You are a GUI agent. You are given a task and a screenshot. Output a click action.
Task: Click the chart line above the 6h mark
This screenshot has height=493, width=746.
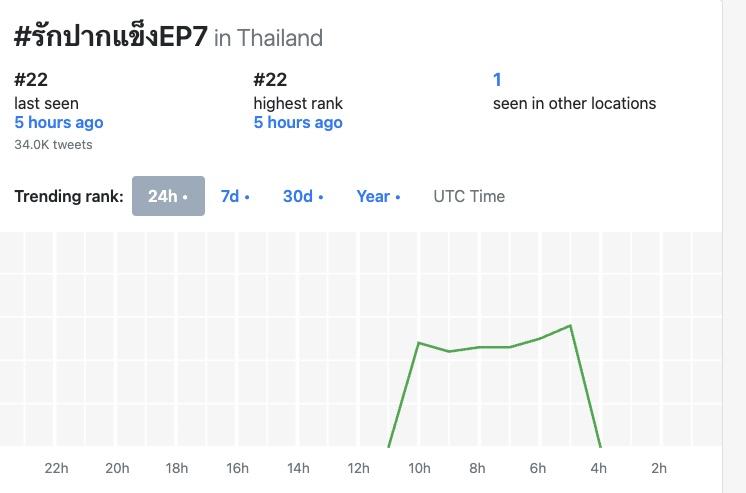[x=539, y=338]
